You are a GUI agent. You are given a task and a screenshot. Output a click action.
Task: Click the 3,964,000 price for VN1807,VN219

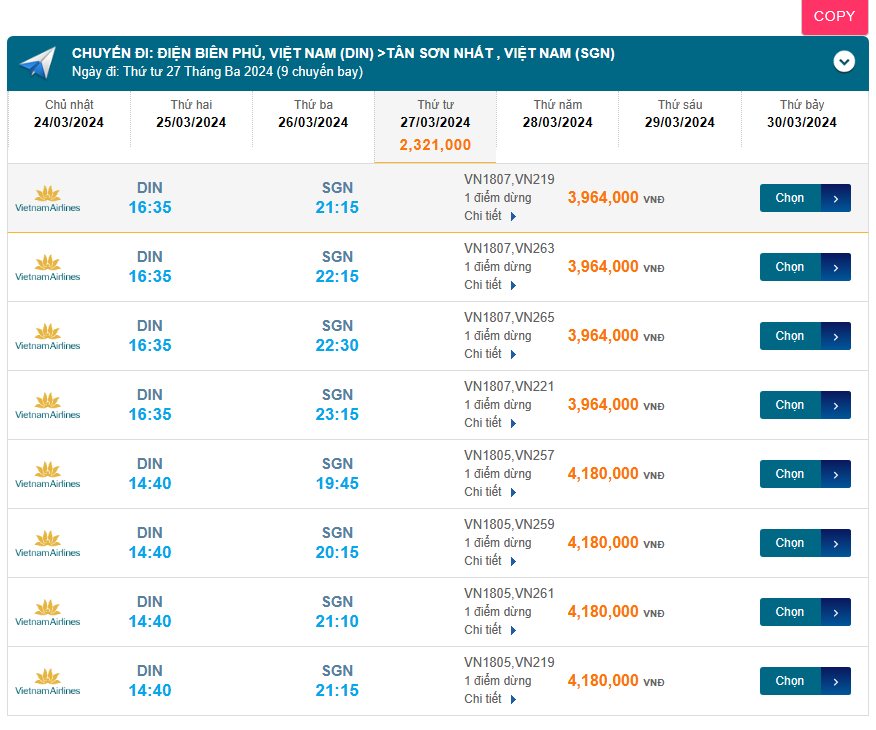click(x=603, y=198)
